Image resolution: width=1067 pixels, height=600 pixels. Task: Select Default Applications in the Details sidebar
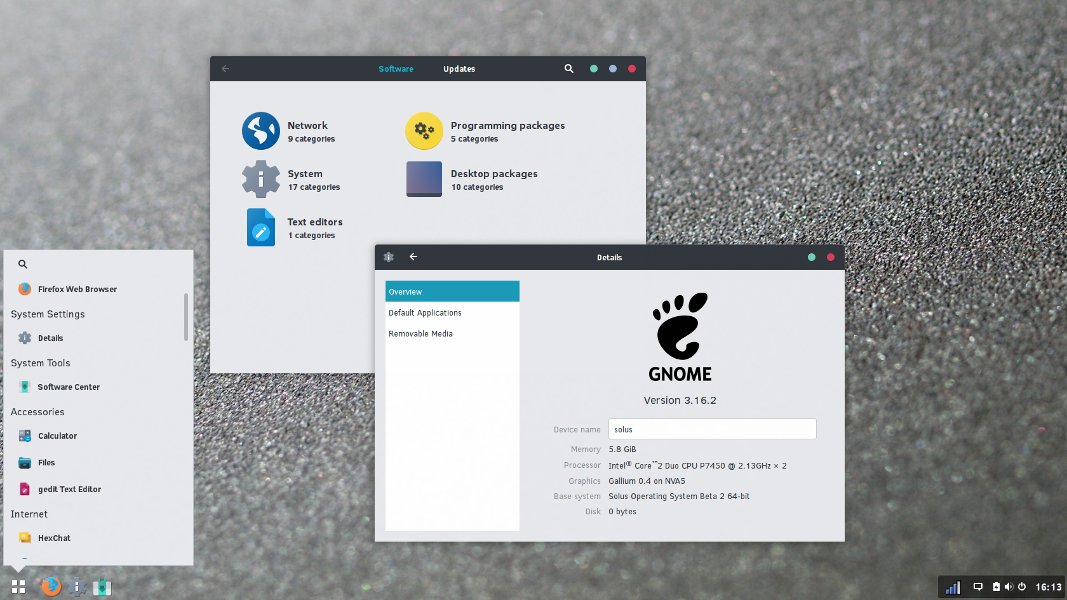(x=453, y=313)
